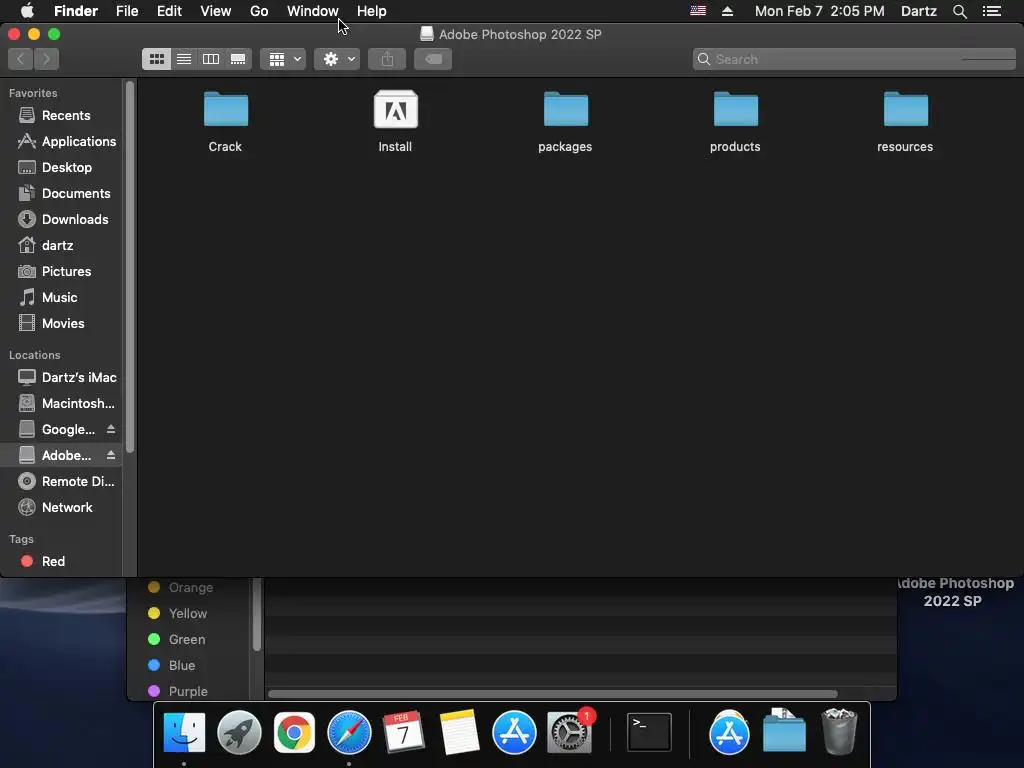Screen dimensions: 1024x768
Task: Open Spotlight search in menu bar
Action: tap(960, 11)
